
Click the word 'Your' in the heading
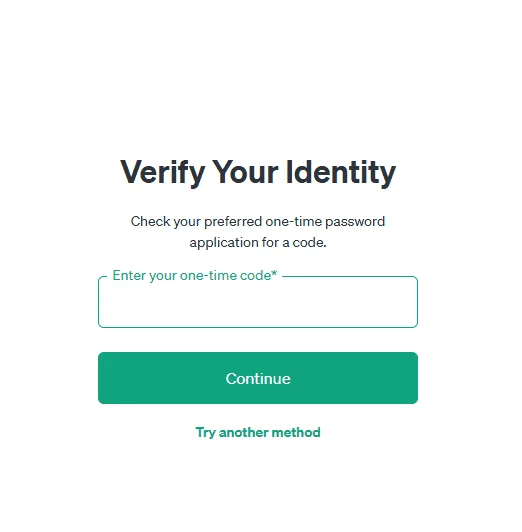tap(246, 172)
